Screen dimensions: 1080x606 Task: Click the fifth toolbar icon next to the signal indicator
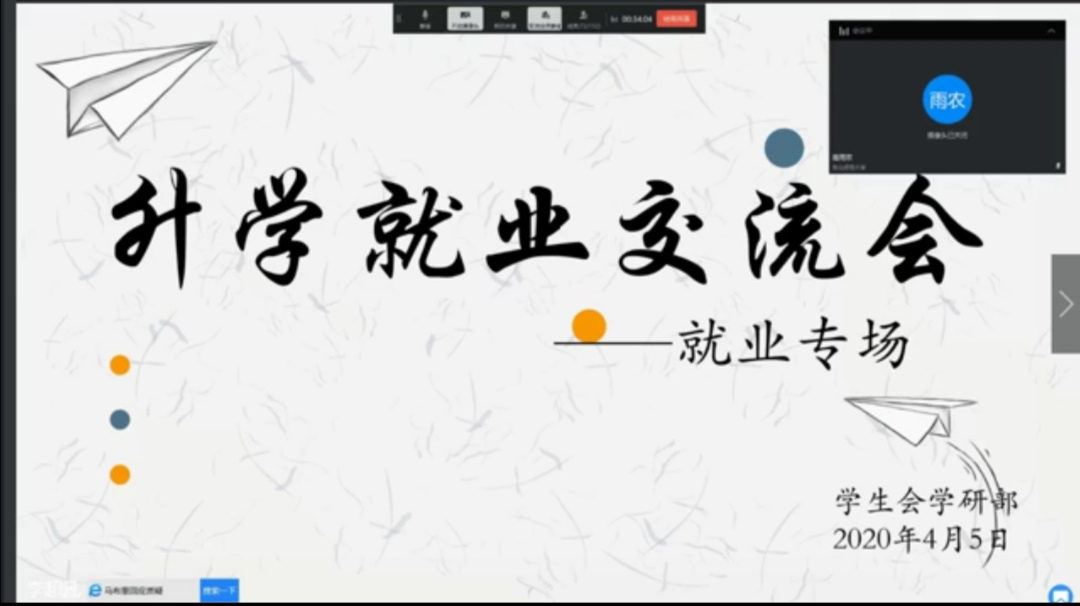coord(584,18)
